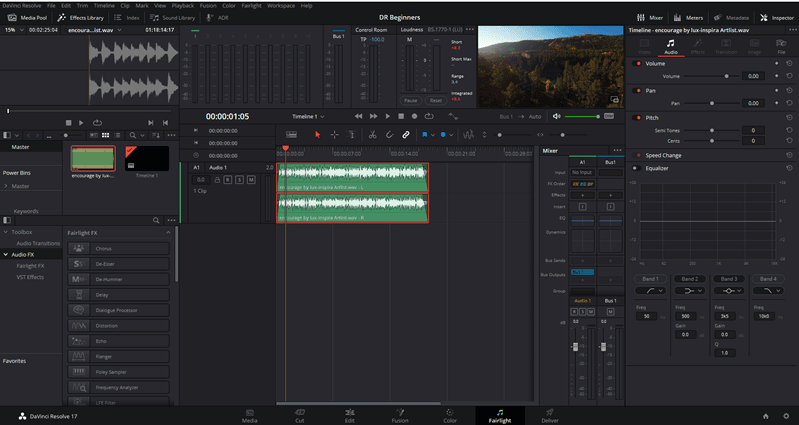Open the Fusion menu
The width and height of the screenshot is (799, 425).
point(208,6)
